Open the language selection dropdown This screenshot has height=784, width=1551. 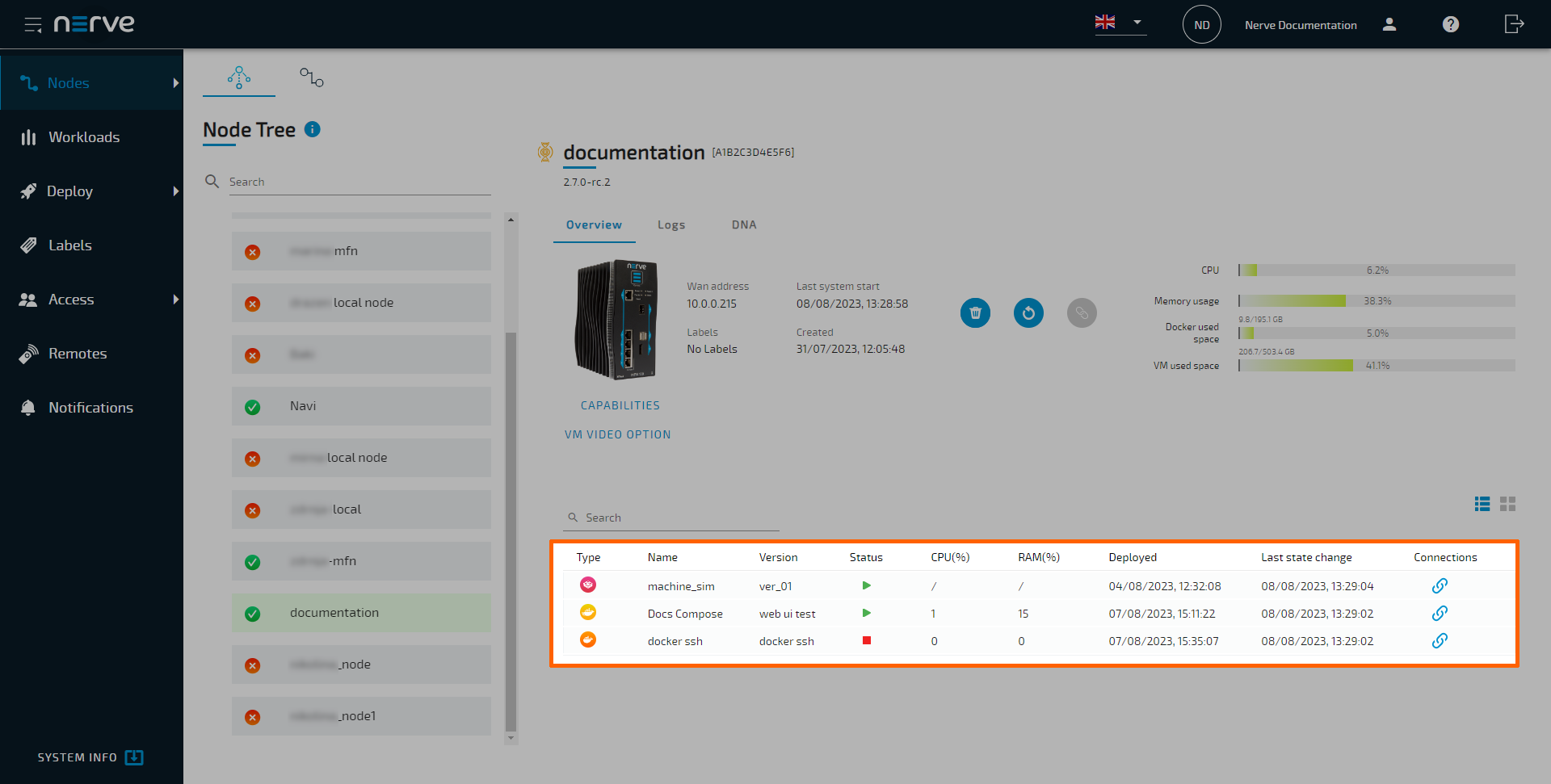(1139, 23)
